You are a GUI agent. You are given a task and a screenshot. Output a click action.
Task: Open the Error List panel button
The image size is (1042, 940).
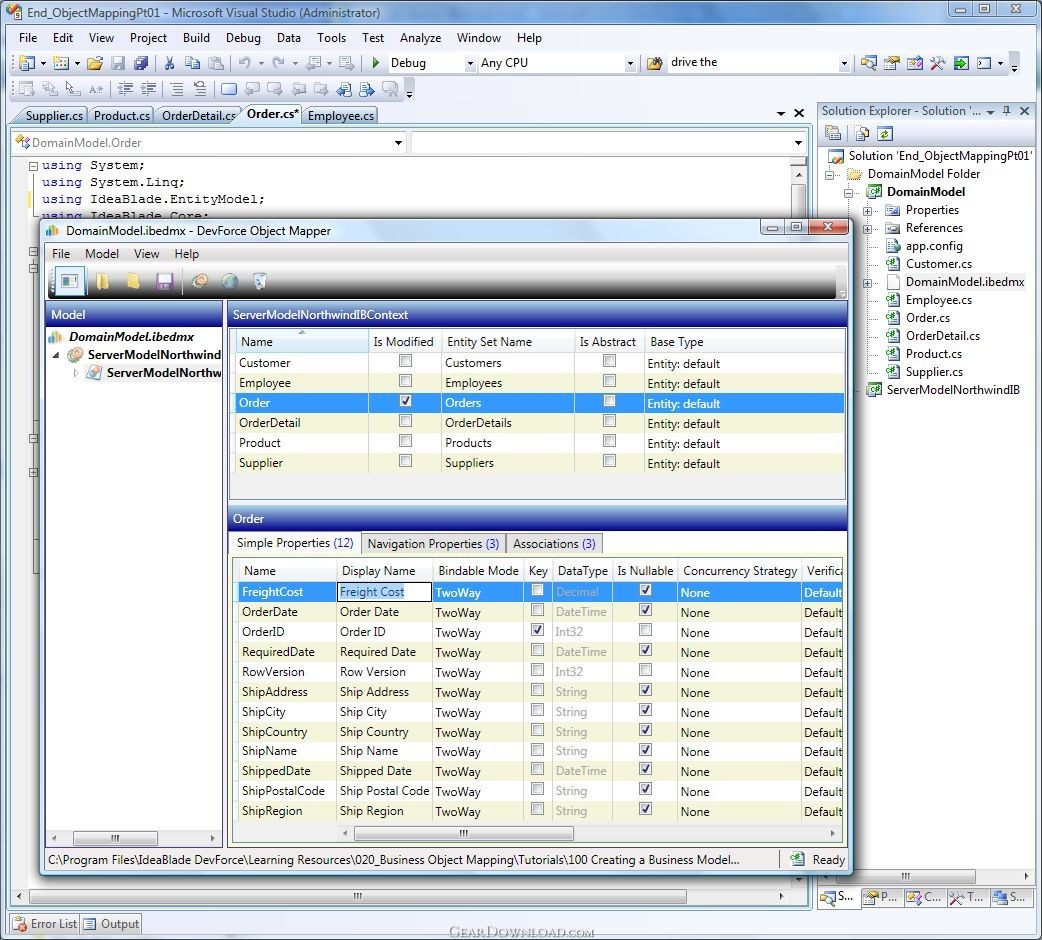(45, 924)
